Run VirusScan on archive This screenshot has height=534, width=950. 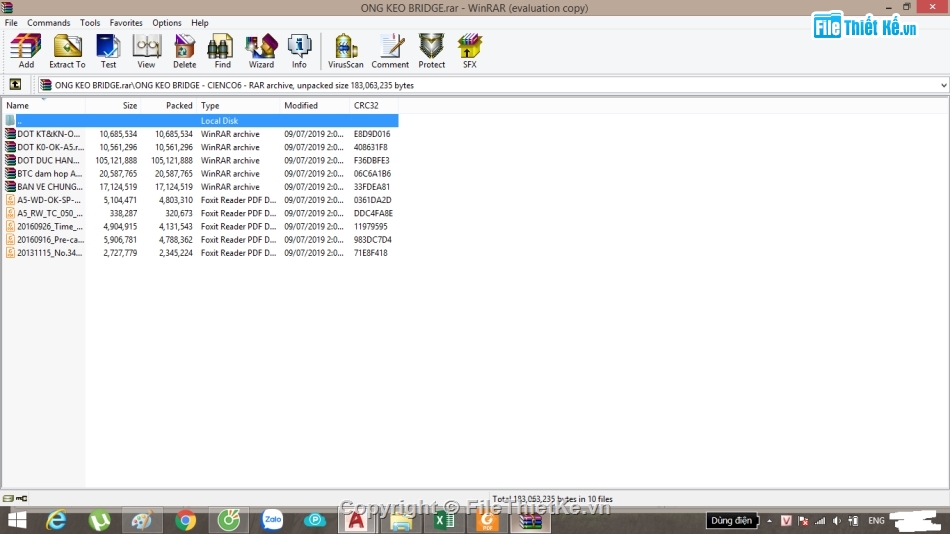click(345, 51)
